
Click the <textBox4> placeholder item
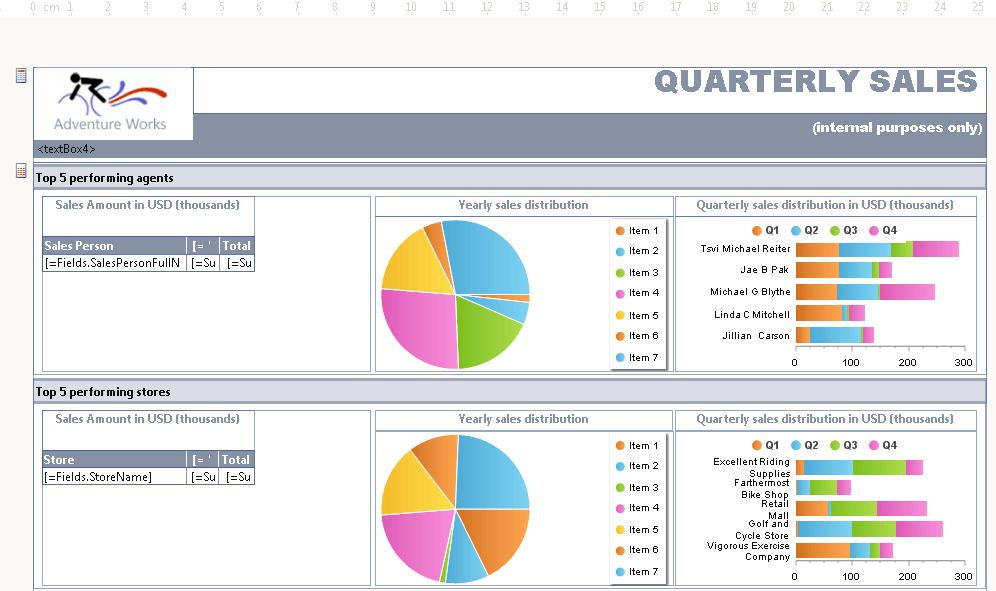point(66,149)
